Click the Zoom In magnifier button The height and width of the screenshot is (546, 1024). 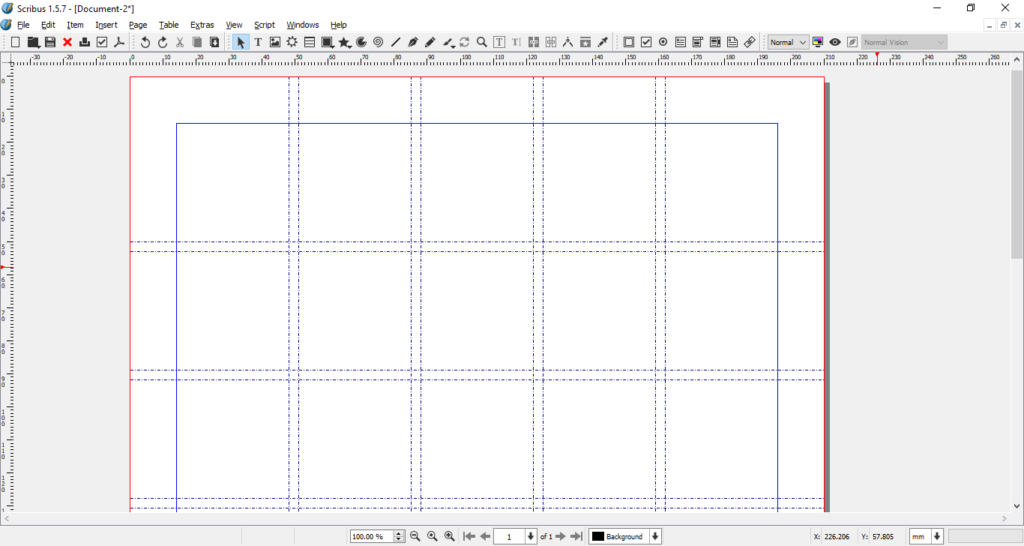pos(449,536)
